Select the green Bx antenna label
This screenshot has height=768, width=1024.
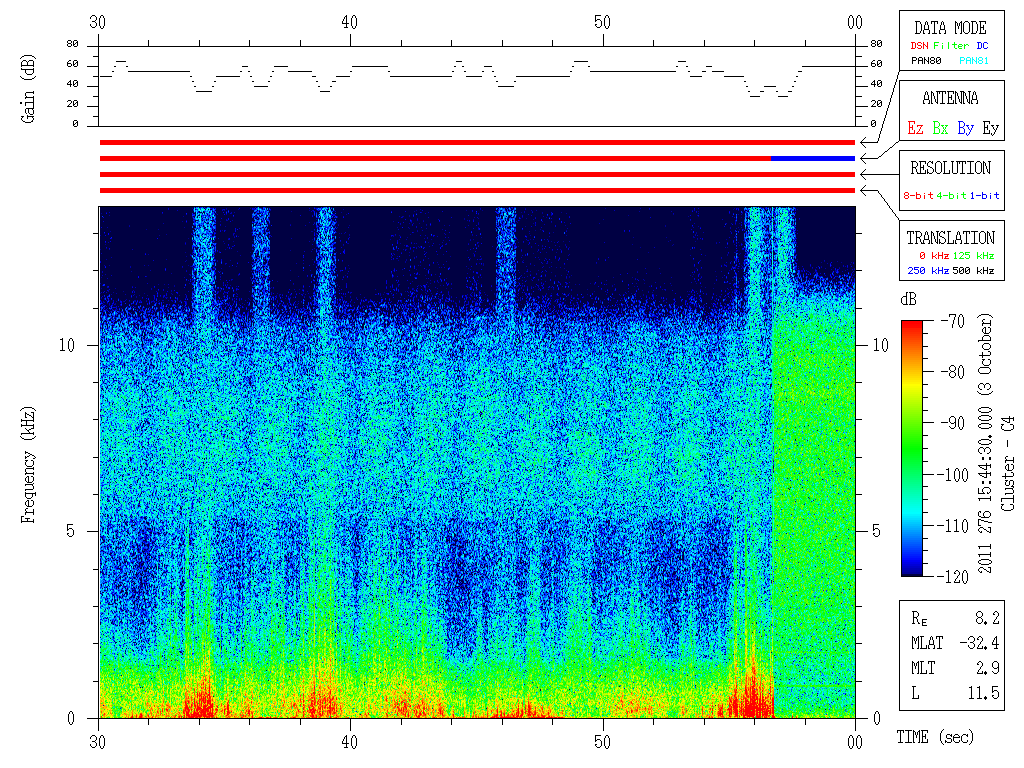tap(940, 128)
